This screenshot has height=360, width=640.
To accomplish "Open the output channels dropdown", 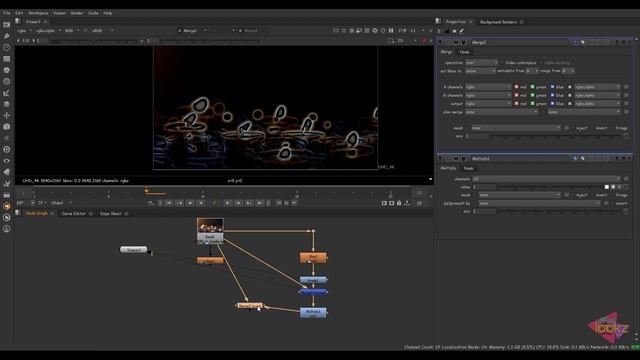I will [488, 104].
